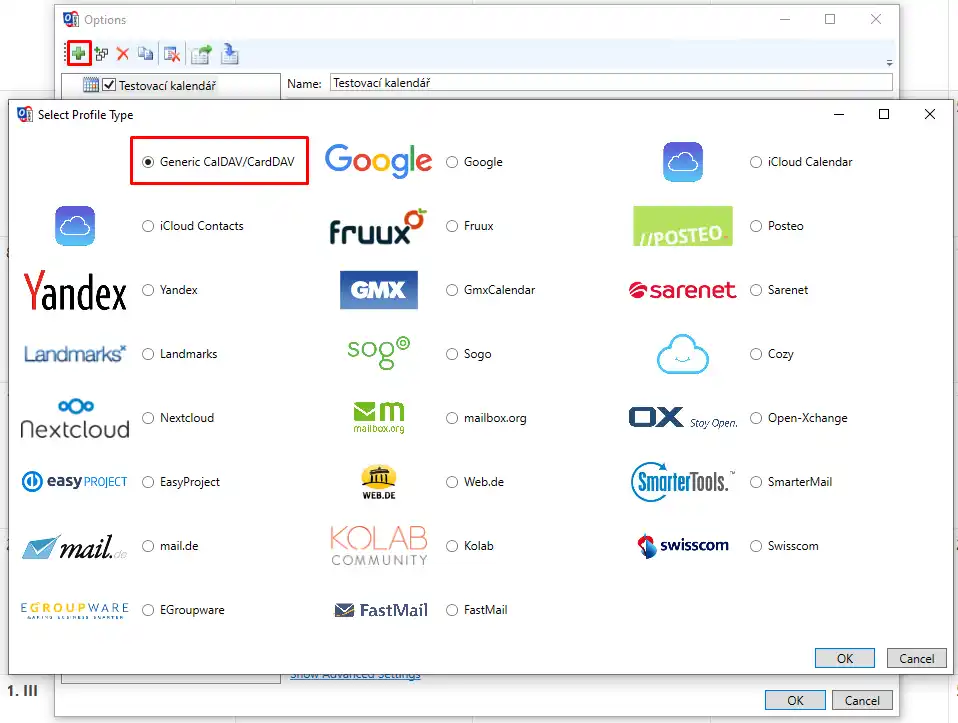Screen dimensions: 958x723
Task: Select the EGroupware radio button
Action: click(x=148, y=610)
